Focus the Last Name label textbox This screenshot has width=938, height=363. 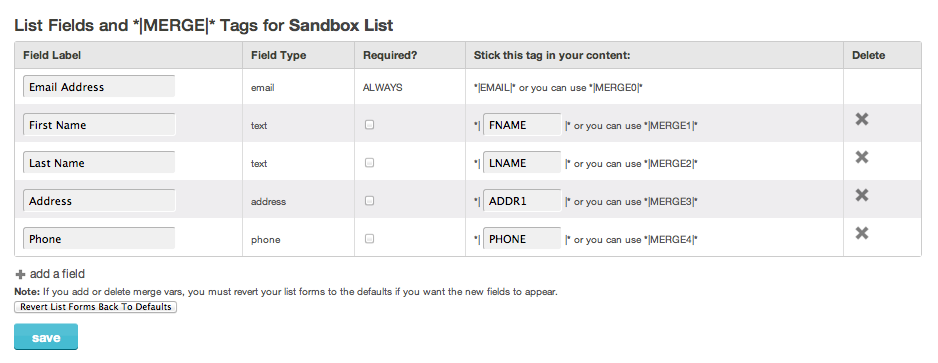pos(99,163)
